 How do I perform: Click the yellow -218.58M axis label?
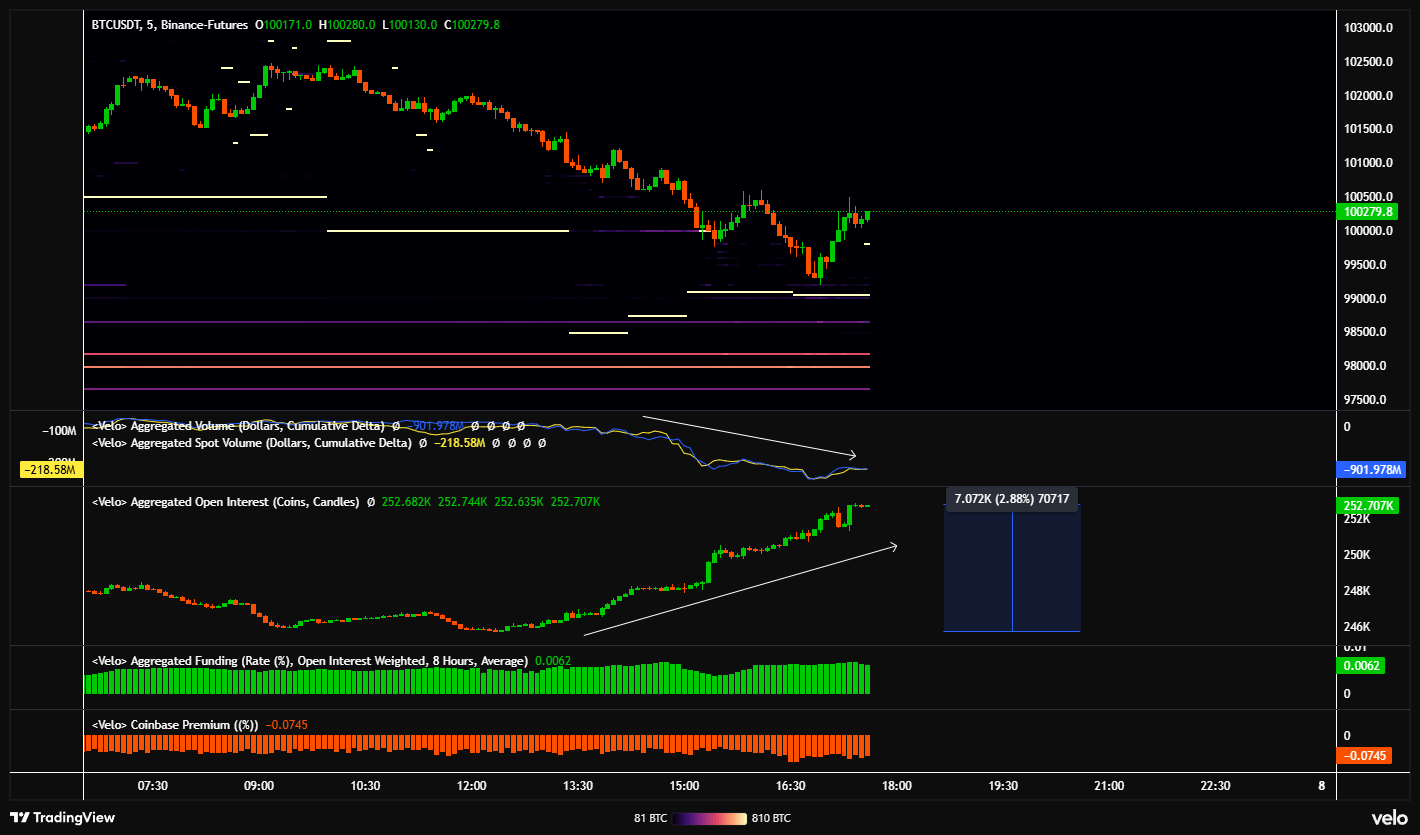pos(51,469)
